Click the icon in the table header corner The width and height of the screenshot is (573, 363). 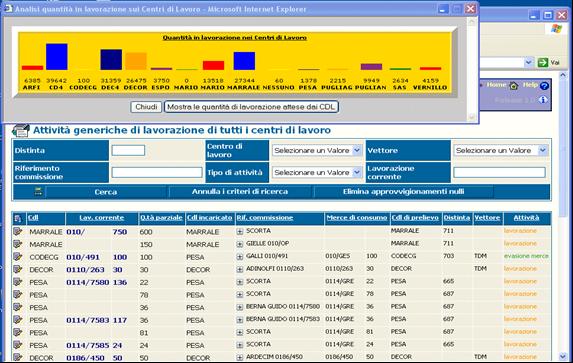(x=18, y=219)
